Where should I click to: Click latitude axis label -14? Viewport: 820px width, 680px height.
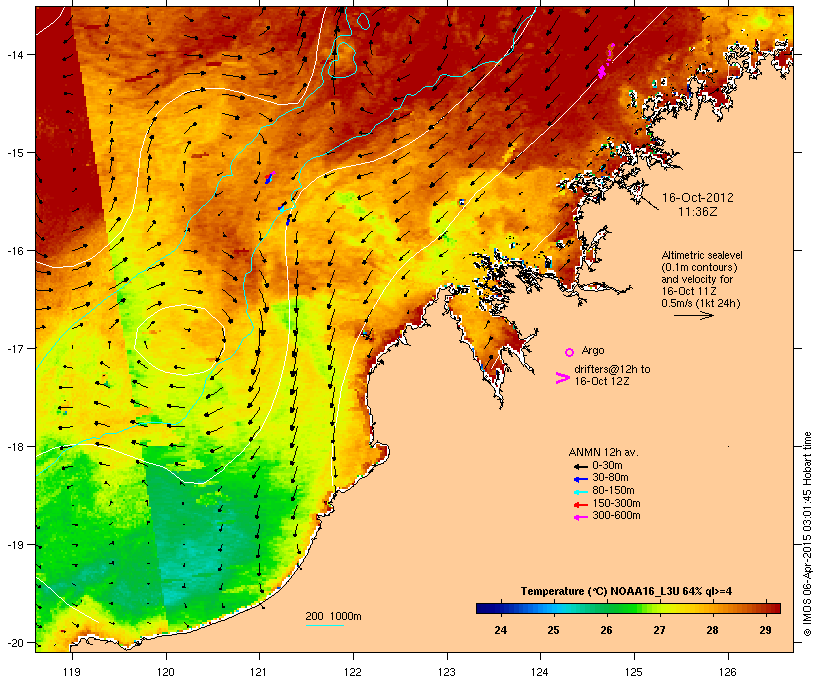point(13,55)
